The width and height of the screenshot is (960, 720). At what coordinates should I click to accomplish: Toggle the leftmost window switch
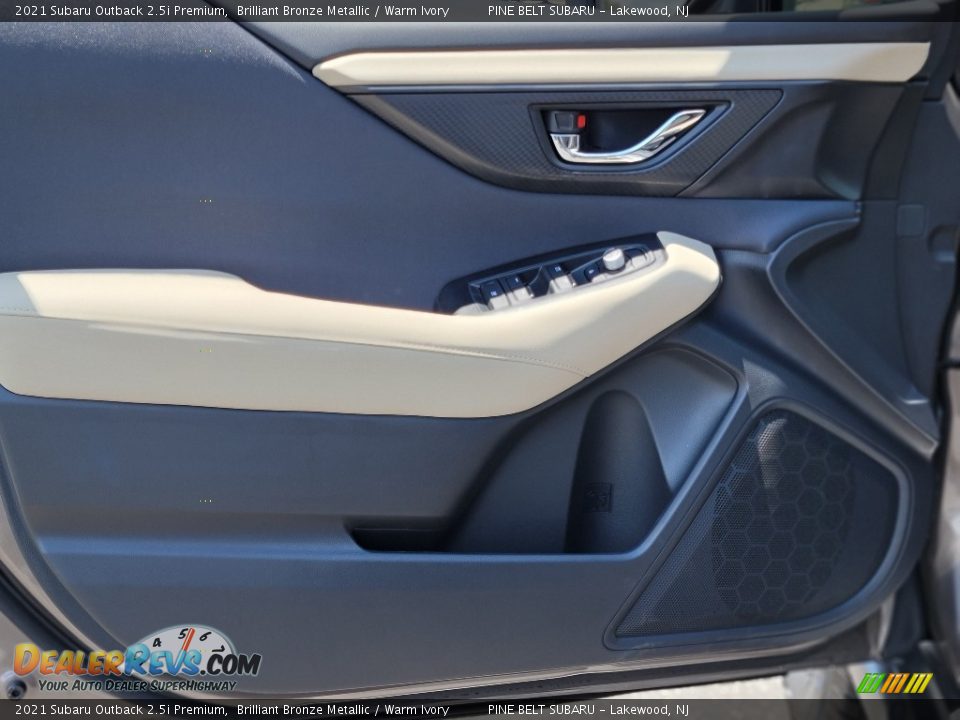[493, 293]
